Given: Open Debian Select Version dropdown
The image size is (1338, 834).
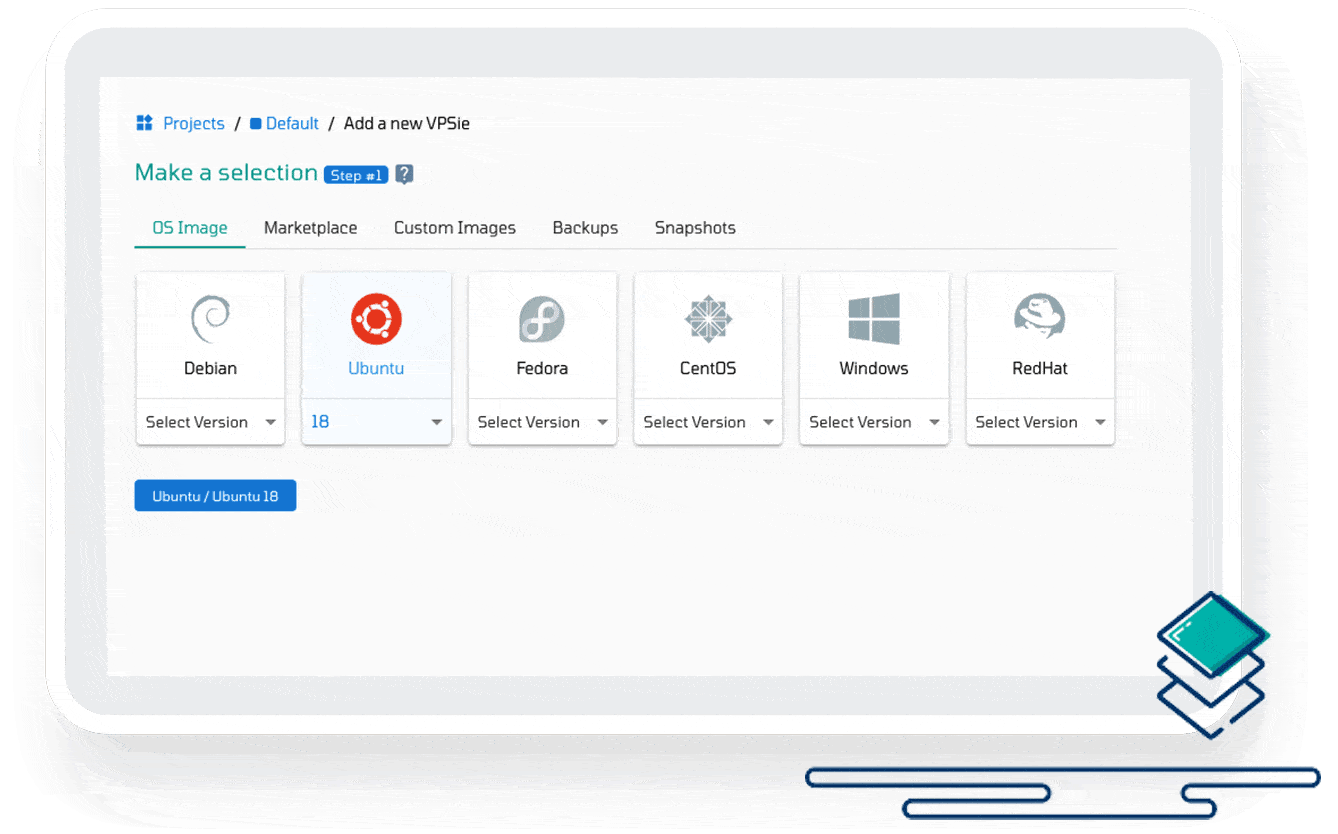Looking at the screenshot, I should (211, 422).
